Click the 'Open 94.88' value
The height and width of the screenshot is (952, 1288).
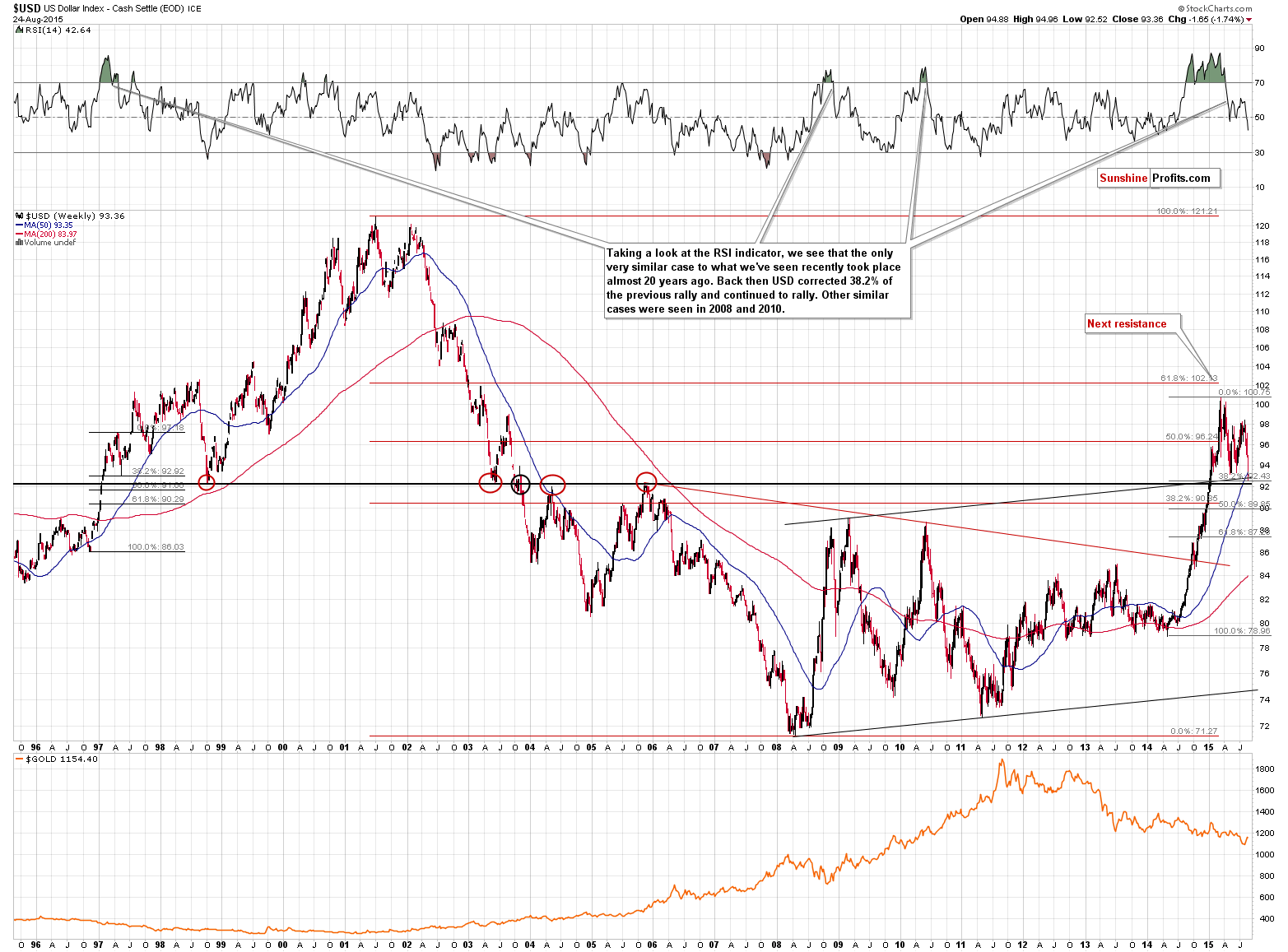pos(983,19)
